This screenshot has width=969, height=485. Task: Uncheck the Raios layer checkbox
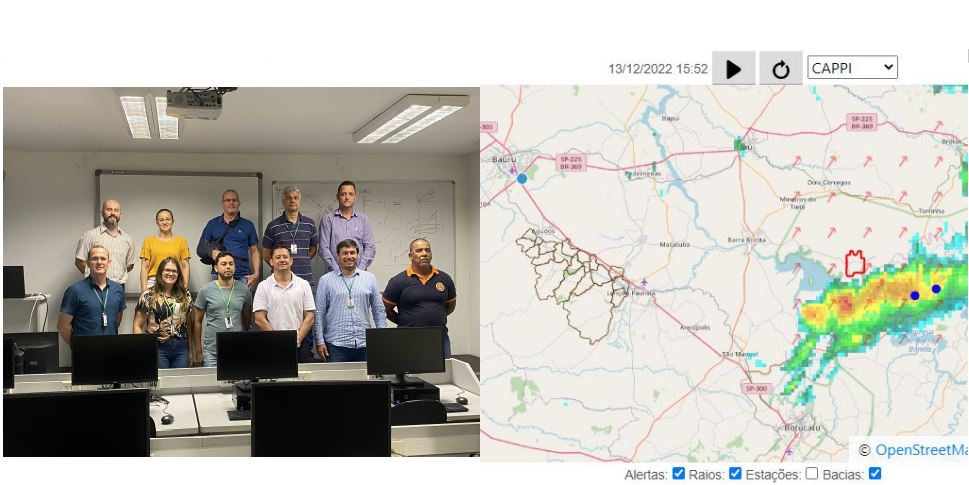point(735,473)
